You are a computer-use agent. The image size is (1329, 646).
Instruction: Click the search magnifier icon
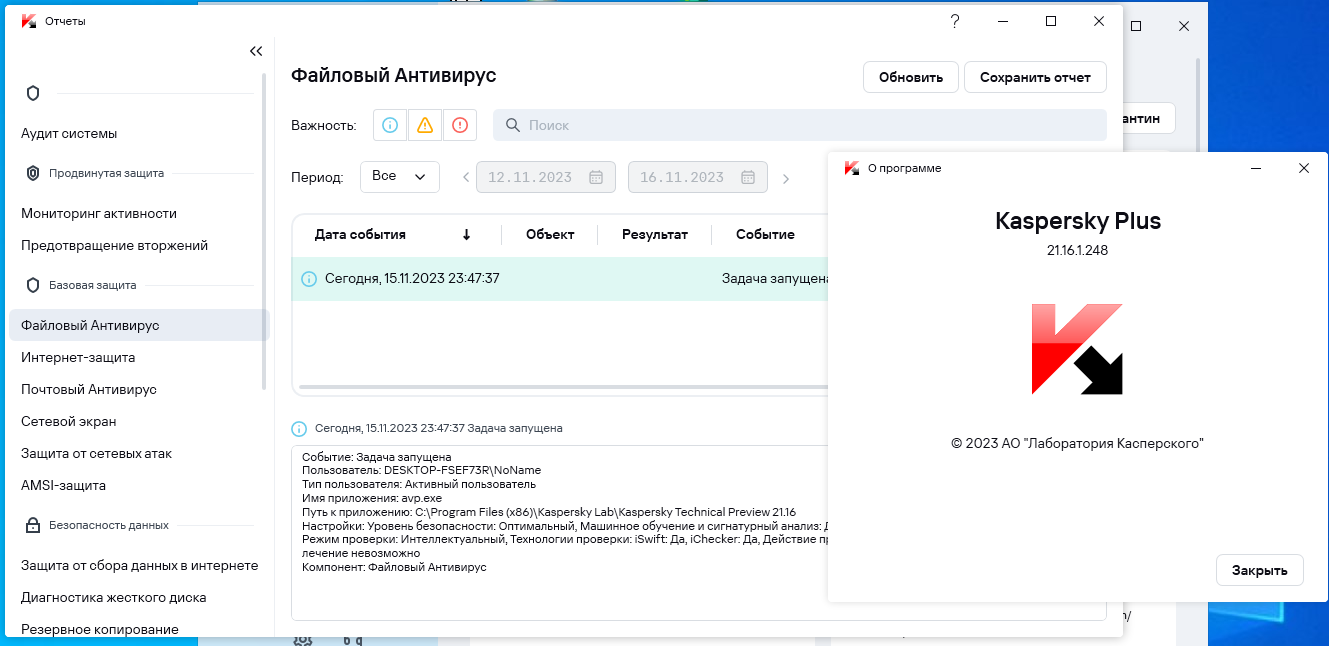click(x=513, y=125)
